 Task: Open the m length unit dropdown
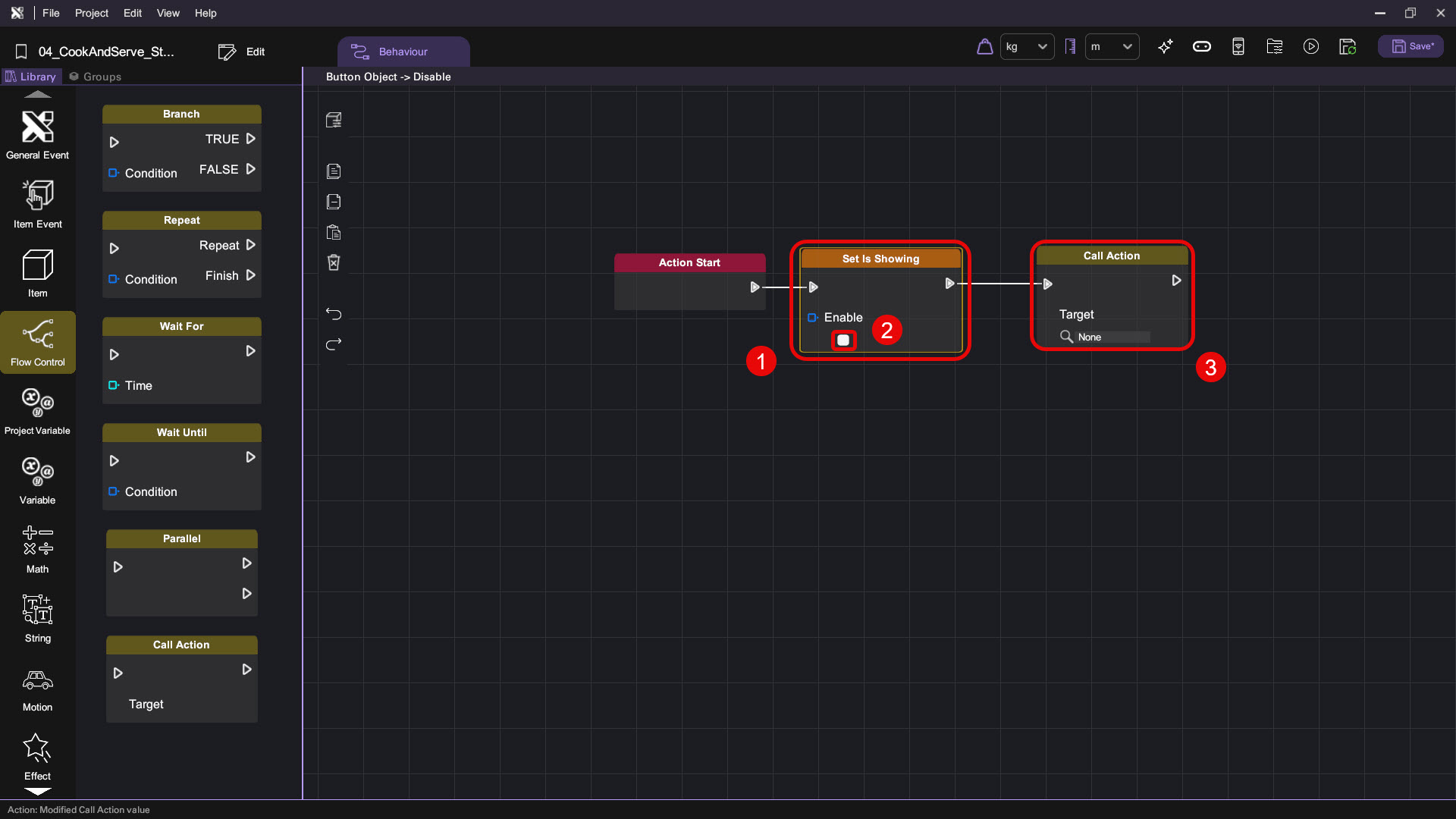[1112, 47]
